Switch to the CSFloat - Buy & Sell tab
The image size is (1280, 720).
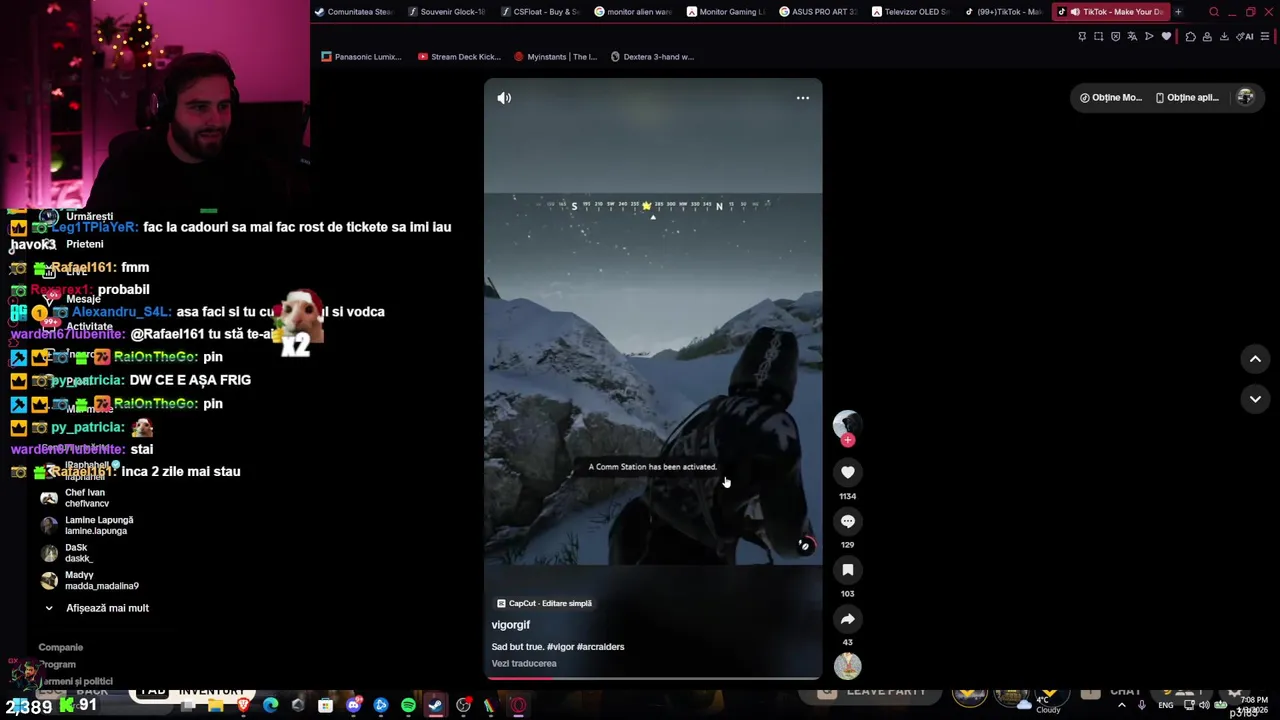click(539, 12)
